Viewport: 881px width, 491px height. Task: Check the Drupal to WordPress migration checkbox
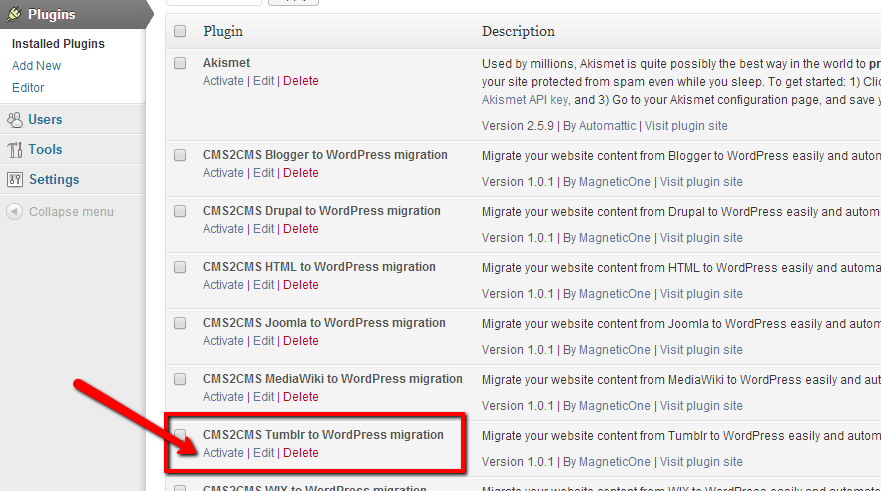pyautogui.click(x=180, y=211)
